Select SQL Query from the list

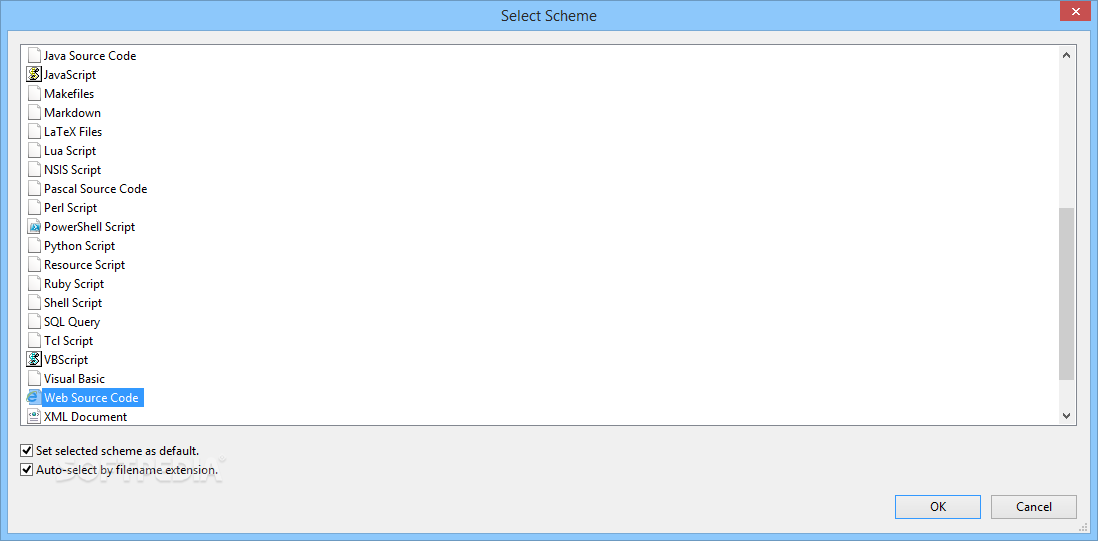click(71, 321)
